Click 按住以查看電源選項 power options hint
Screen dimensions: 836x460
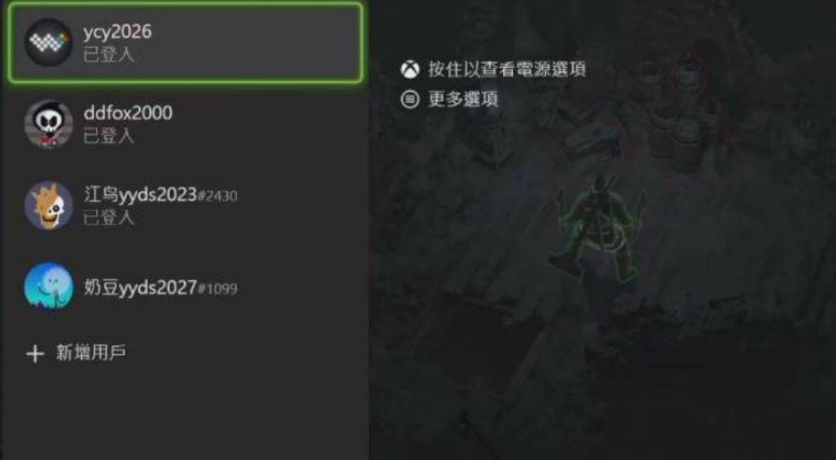pos(507,69)
